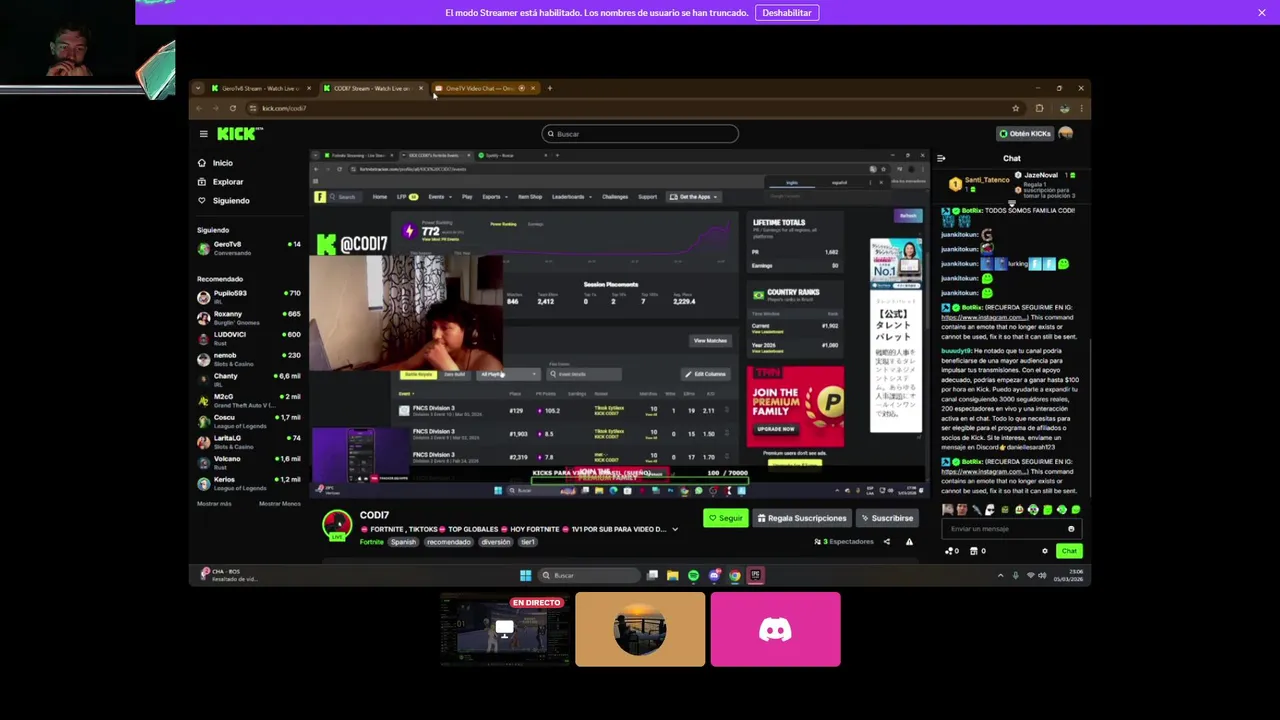1280x720 pixels.
Task: Click the CODI7 channel avatar
Action: pos(337,524)
